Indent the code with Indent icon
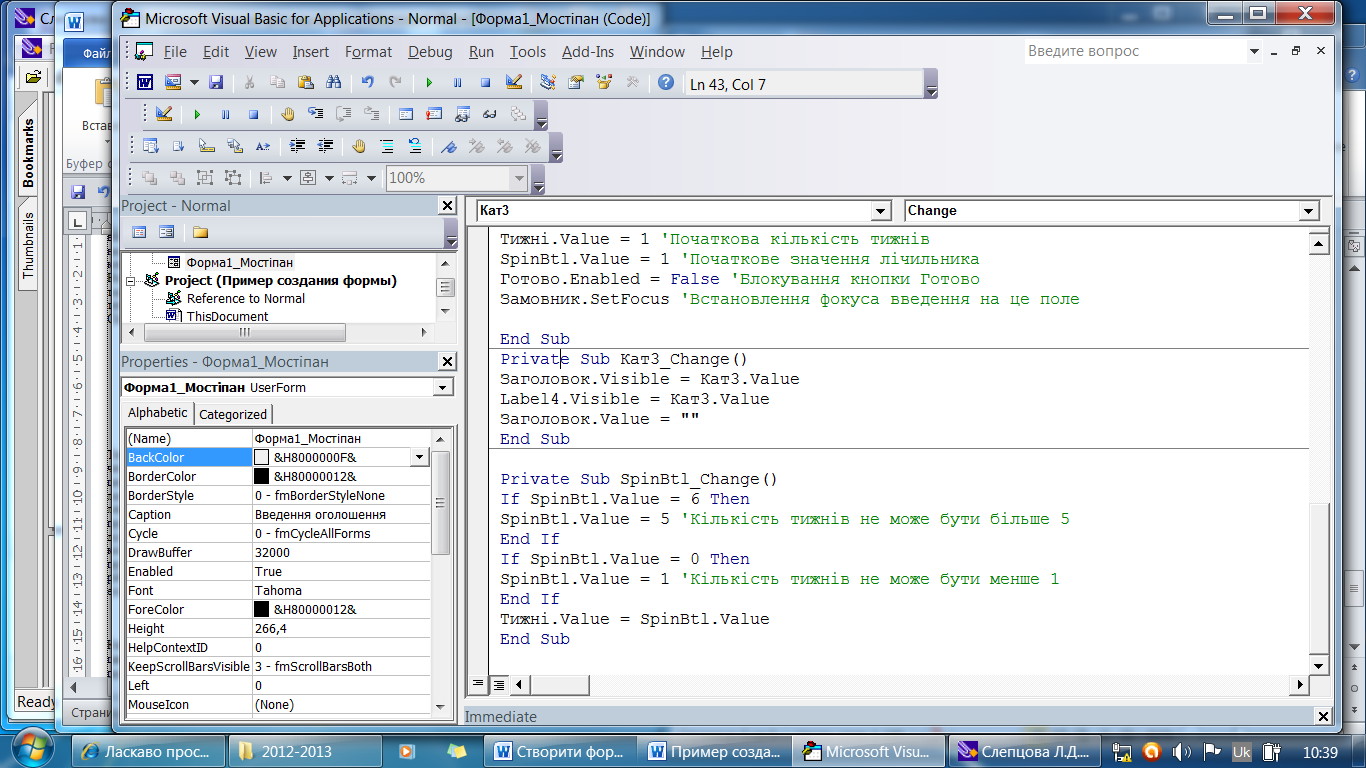The height and width of the screenshot is (768, 1366). (297, 146)
